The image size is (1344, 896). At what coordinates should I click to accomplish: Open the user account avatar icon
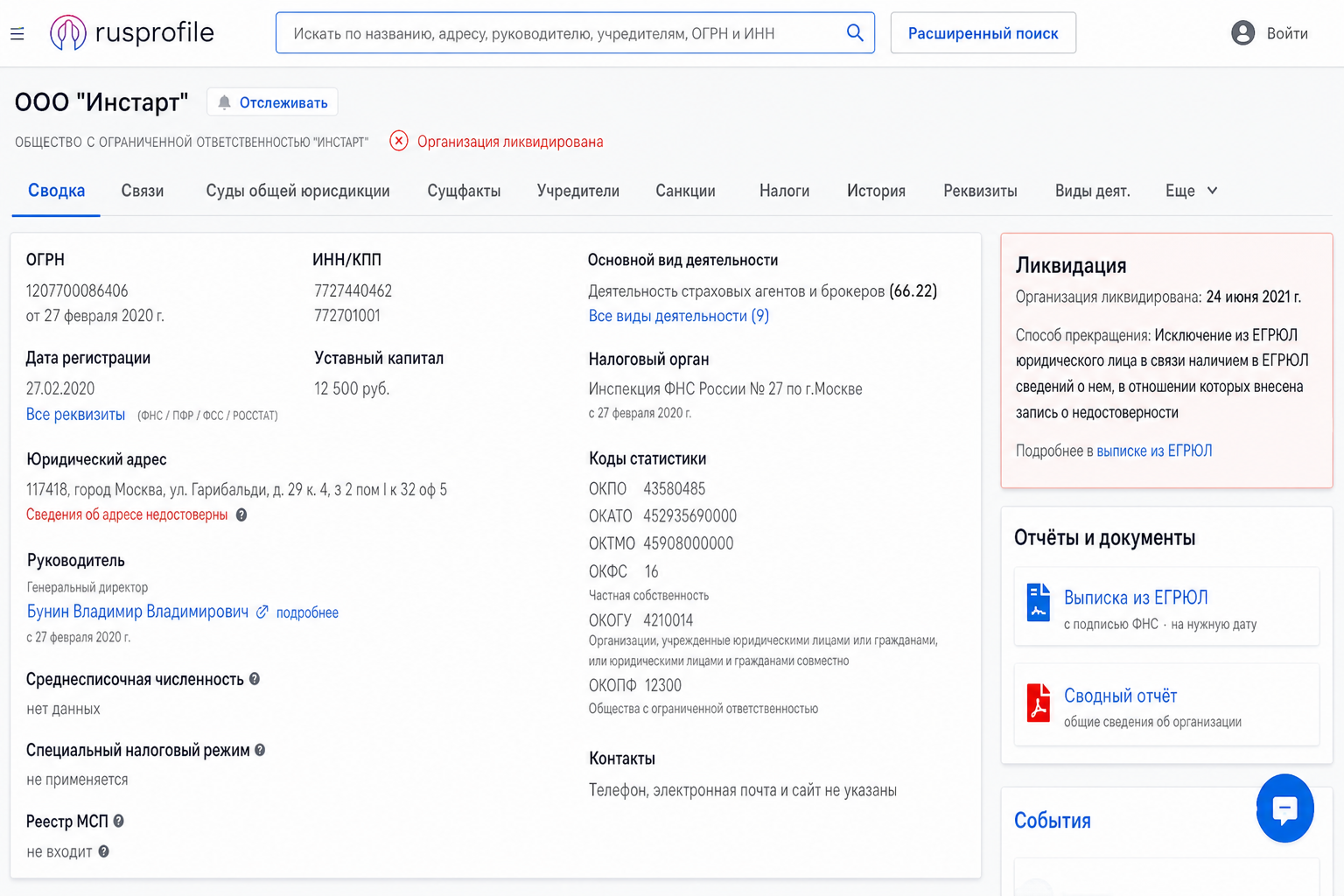pyautogui.click(x=1242, y=33)
